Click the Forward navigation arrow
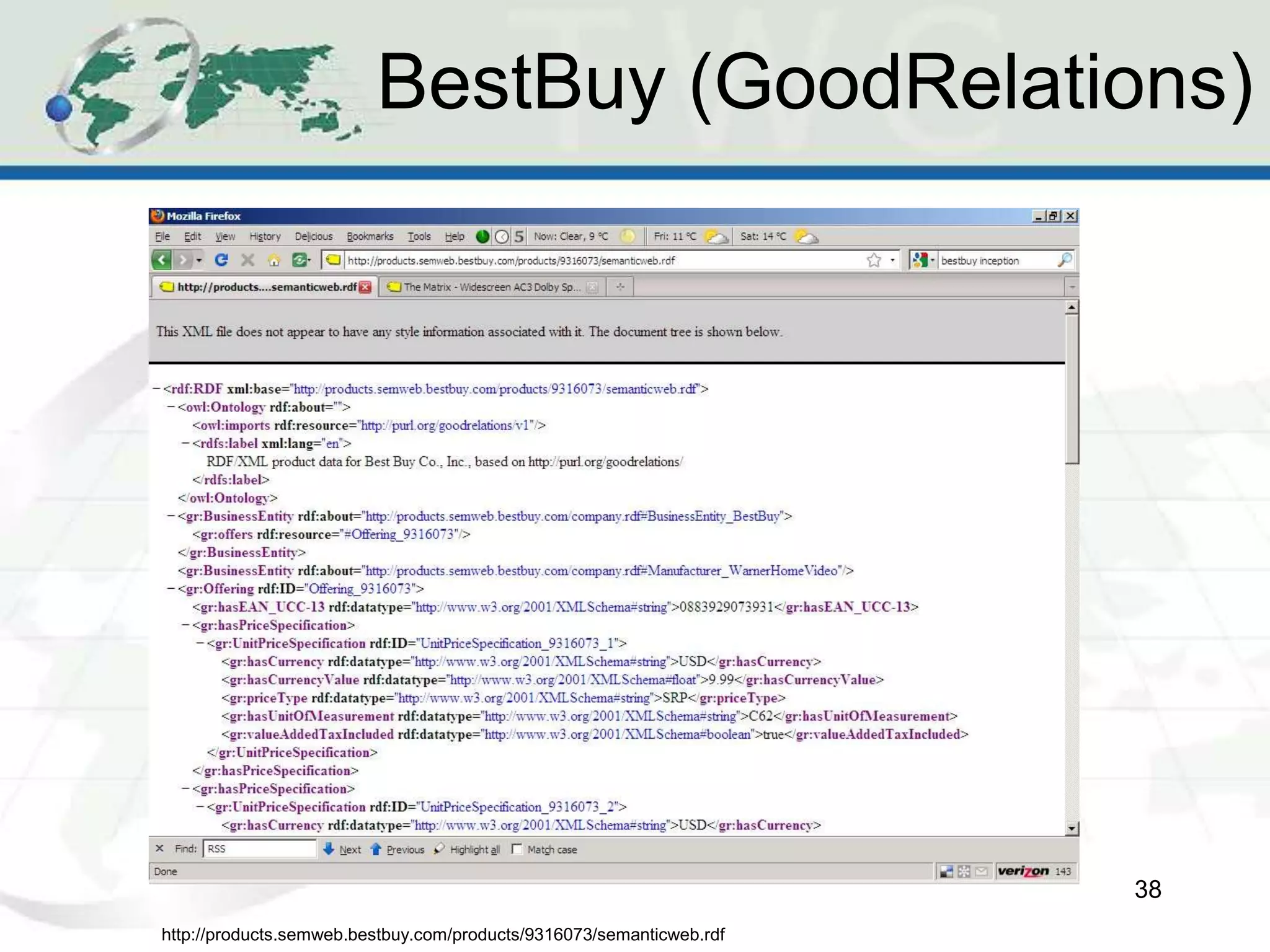Screen dimensions: 1270x952 183,260
